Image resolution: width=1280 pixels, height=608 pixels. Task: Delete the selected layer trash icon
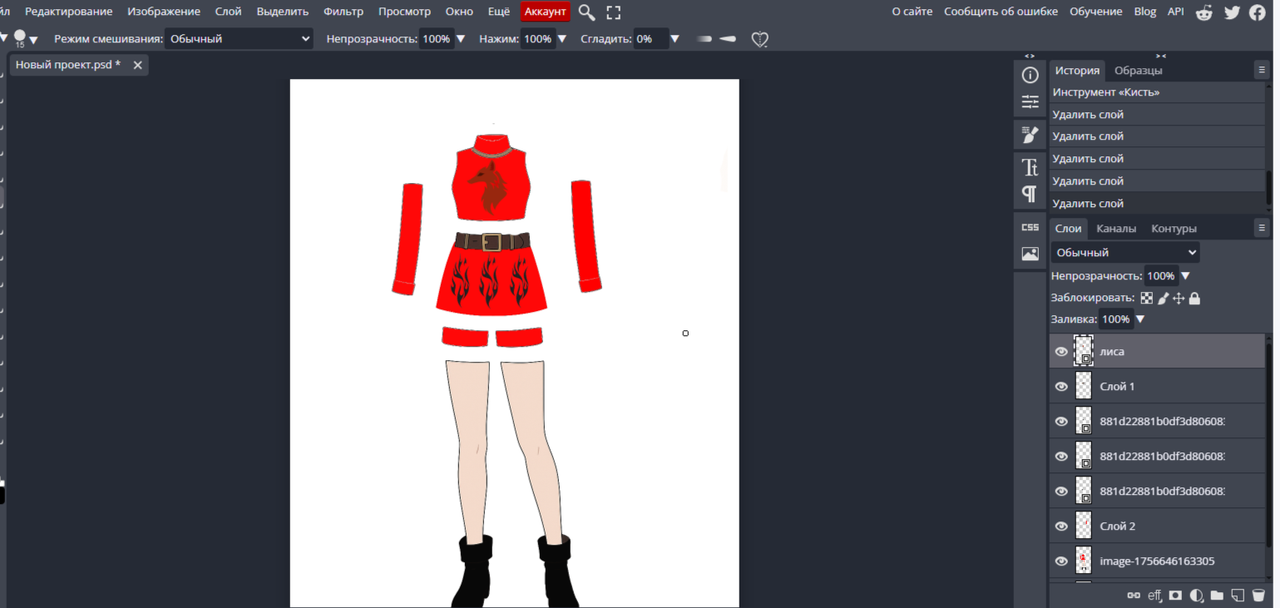pyautogui.click(x=1258, y=595)
